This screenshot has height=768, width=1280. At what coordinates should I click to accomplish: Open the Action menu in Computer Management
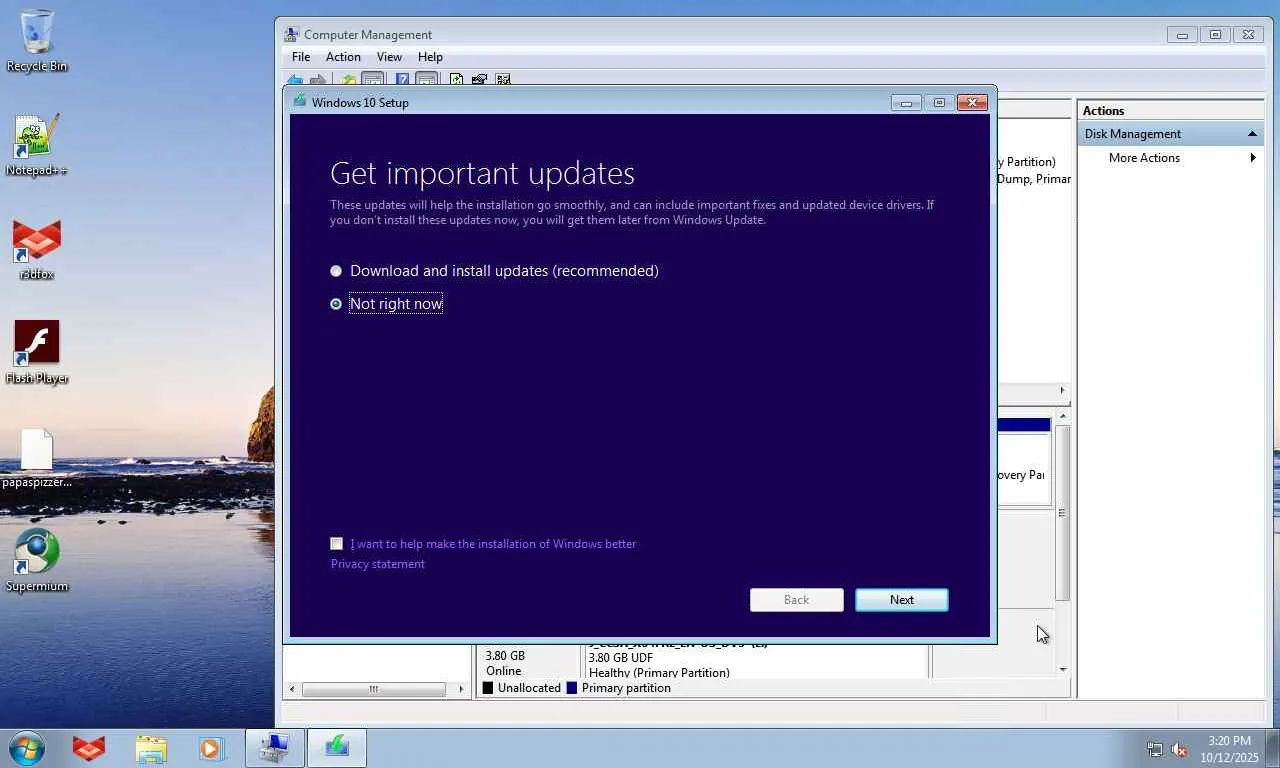point(343,57)
